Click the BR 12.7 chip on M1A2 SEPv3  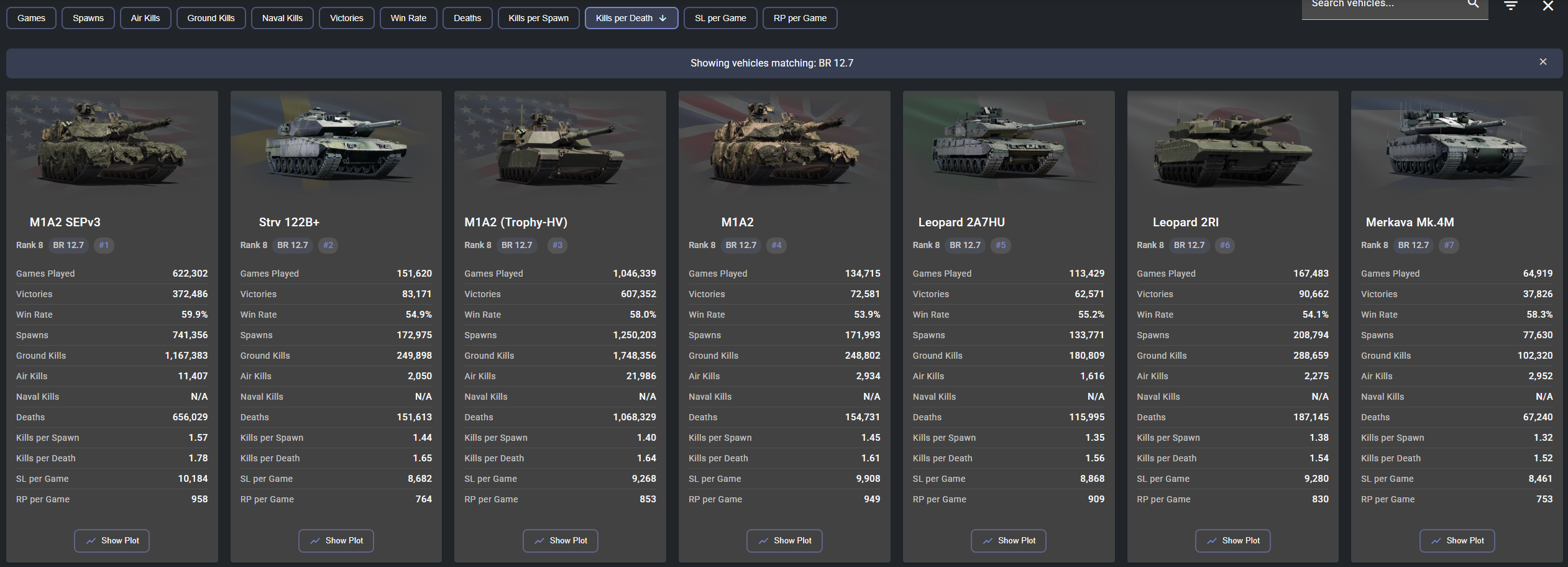[68, 245]
